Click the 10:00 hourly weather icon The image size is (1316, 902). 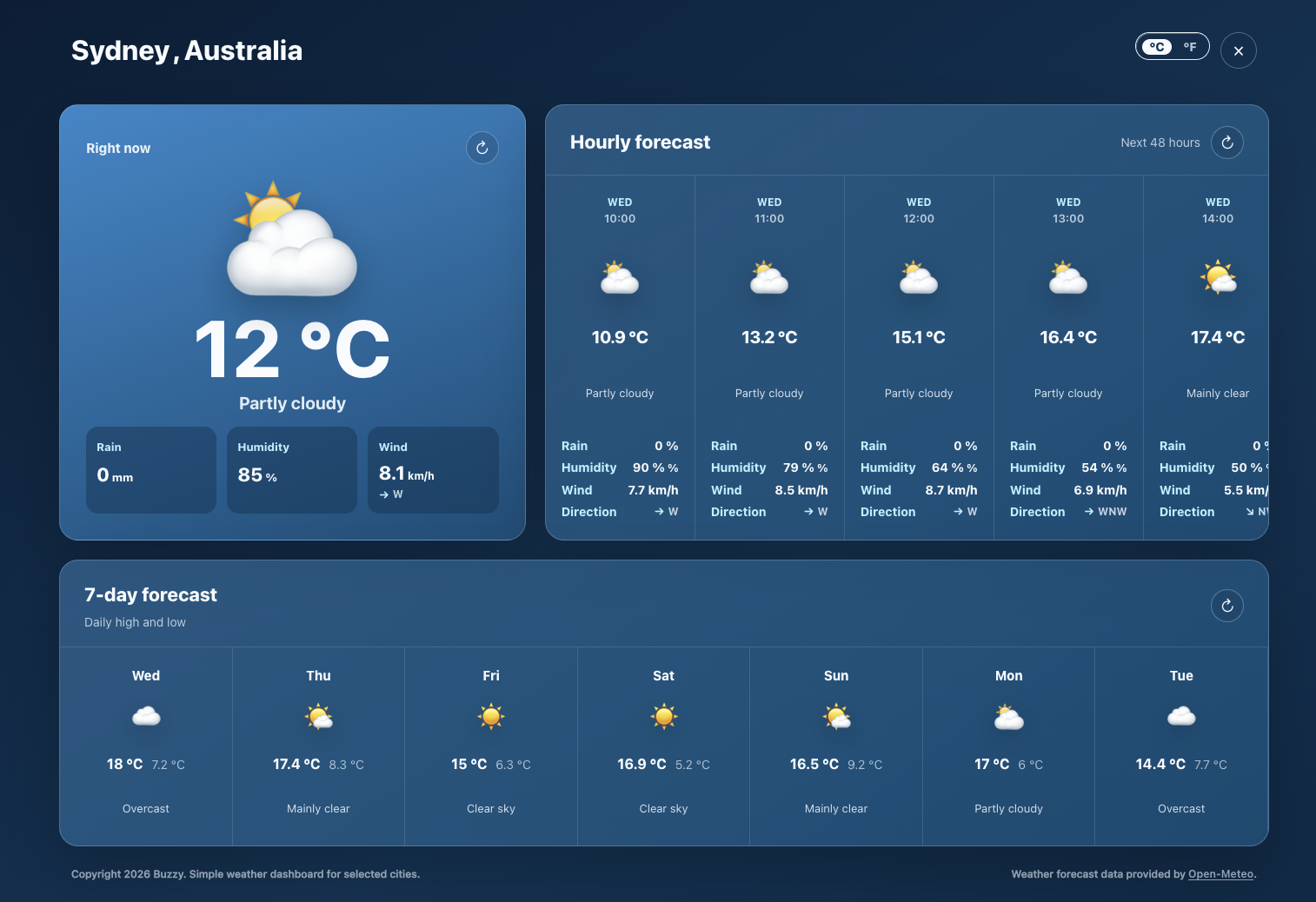pos(620,278)
